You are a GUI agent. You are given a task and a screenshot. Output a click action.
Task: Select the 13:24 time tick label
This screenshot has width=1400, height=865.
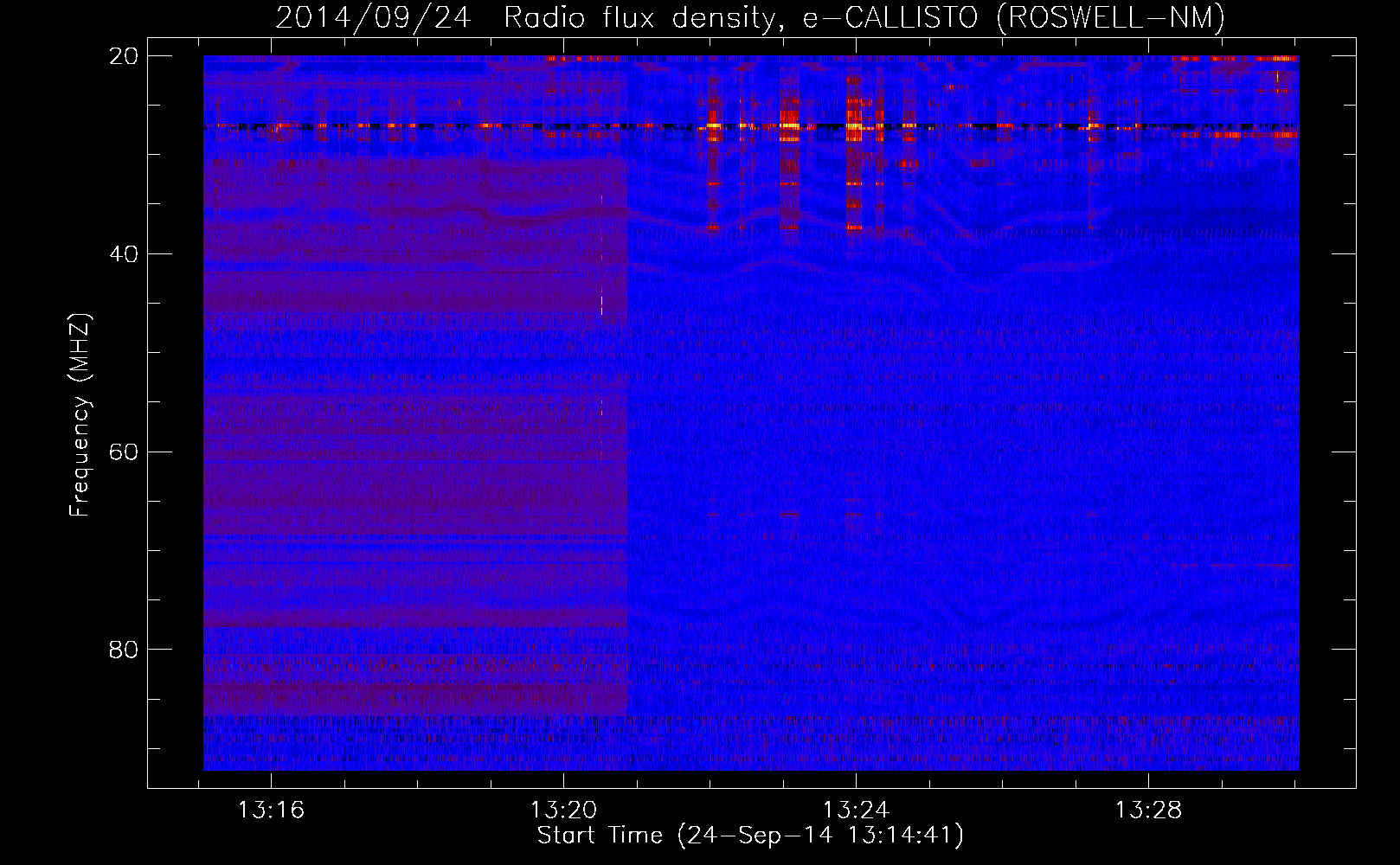tap(856, 811)
